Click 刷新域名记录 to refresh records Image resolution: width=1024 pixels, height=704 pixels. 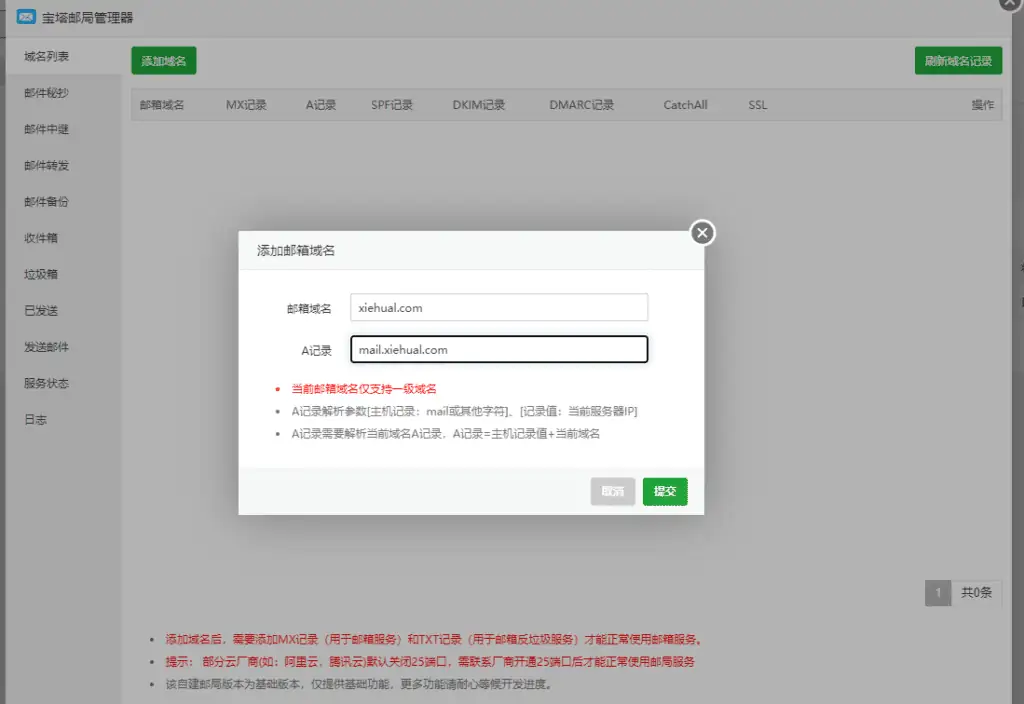click(957, 60)
